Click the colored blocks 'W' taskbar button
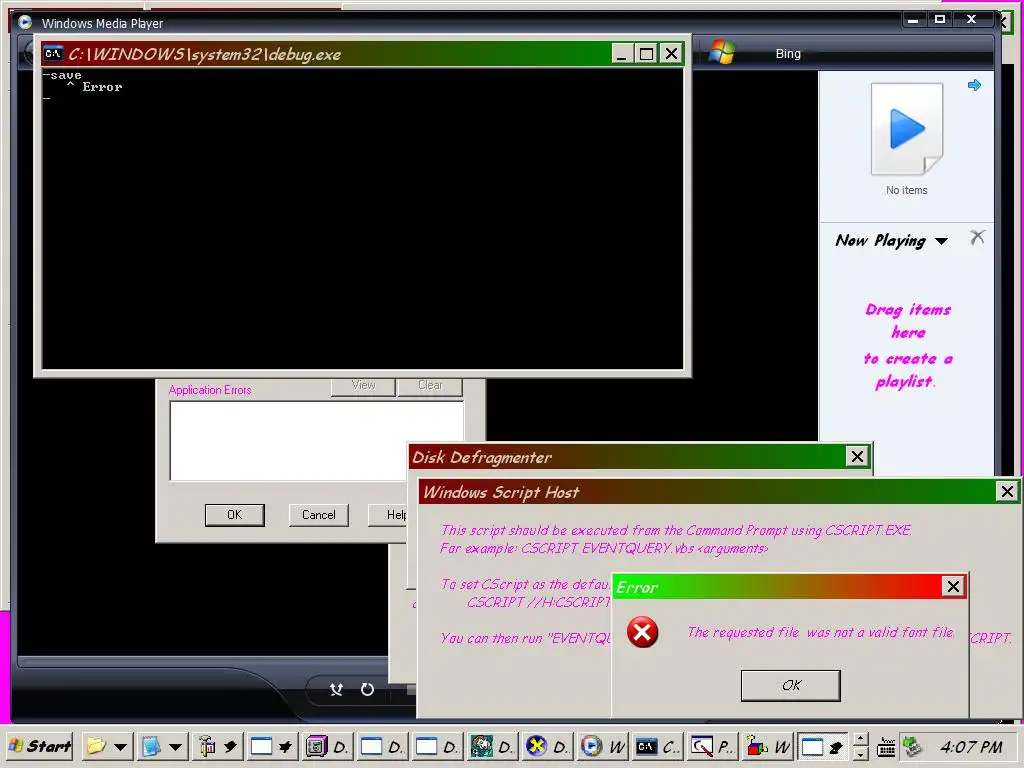 [x=767, y=746]
